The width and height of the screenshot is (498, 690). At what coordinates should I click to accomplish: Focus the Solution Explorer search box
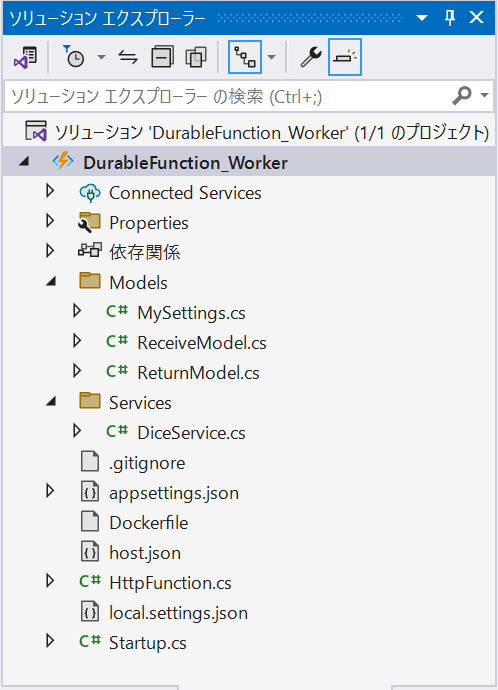tap(229, 96)
